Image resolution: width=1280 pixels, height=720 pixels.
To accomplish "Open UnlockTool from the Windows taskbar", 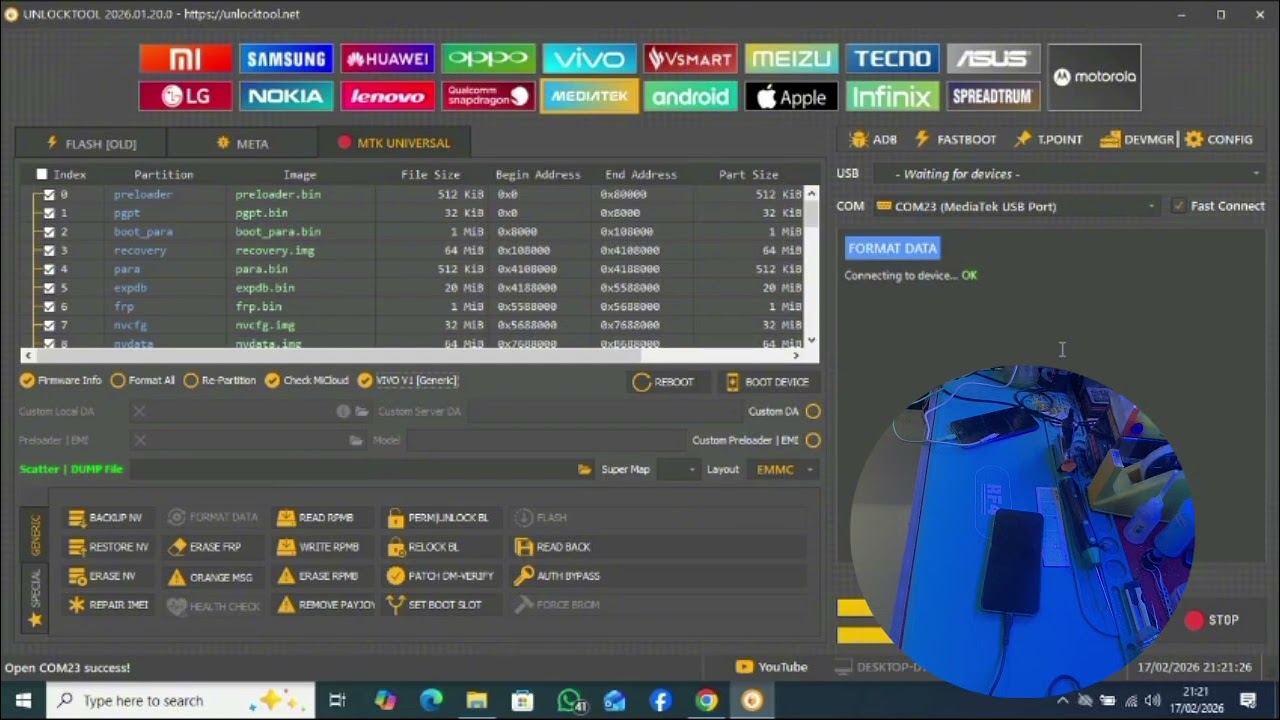I will [752, 701].
